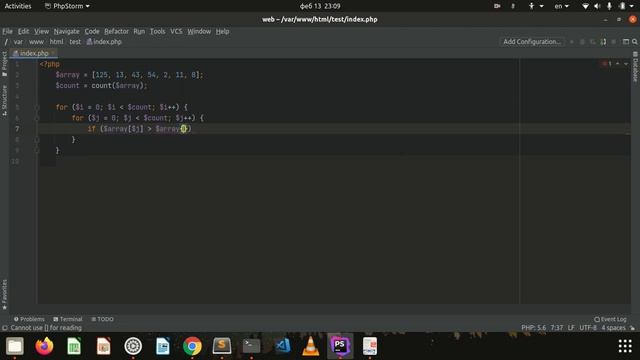Click fold end marker on line 8
The image size is (640, 360).
tap(36, 140)
